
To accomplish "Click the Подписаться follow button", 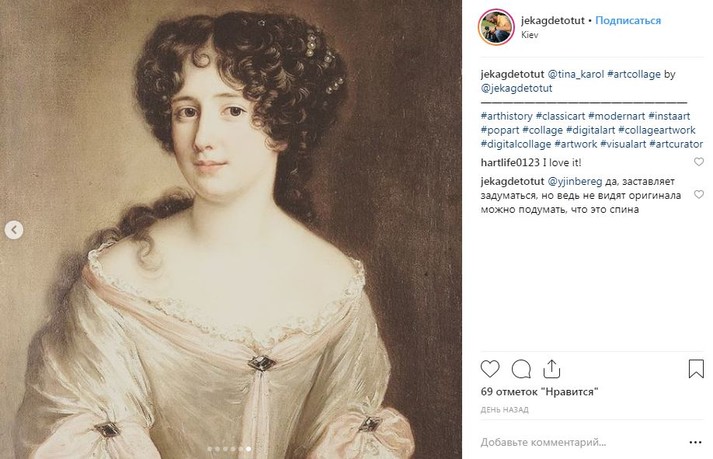I will (x=628, y=20).
